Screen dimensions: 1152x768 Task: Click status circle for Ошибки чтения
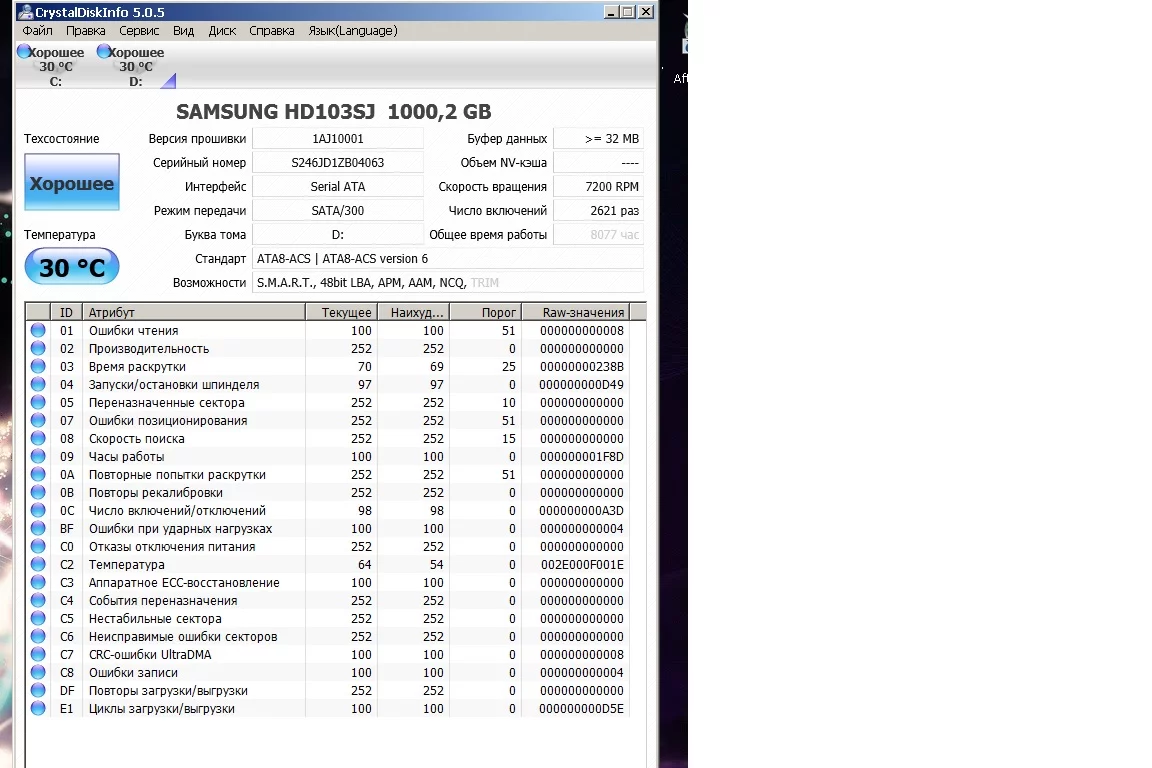tap(37, 331)
